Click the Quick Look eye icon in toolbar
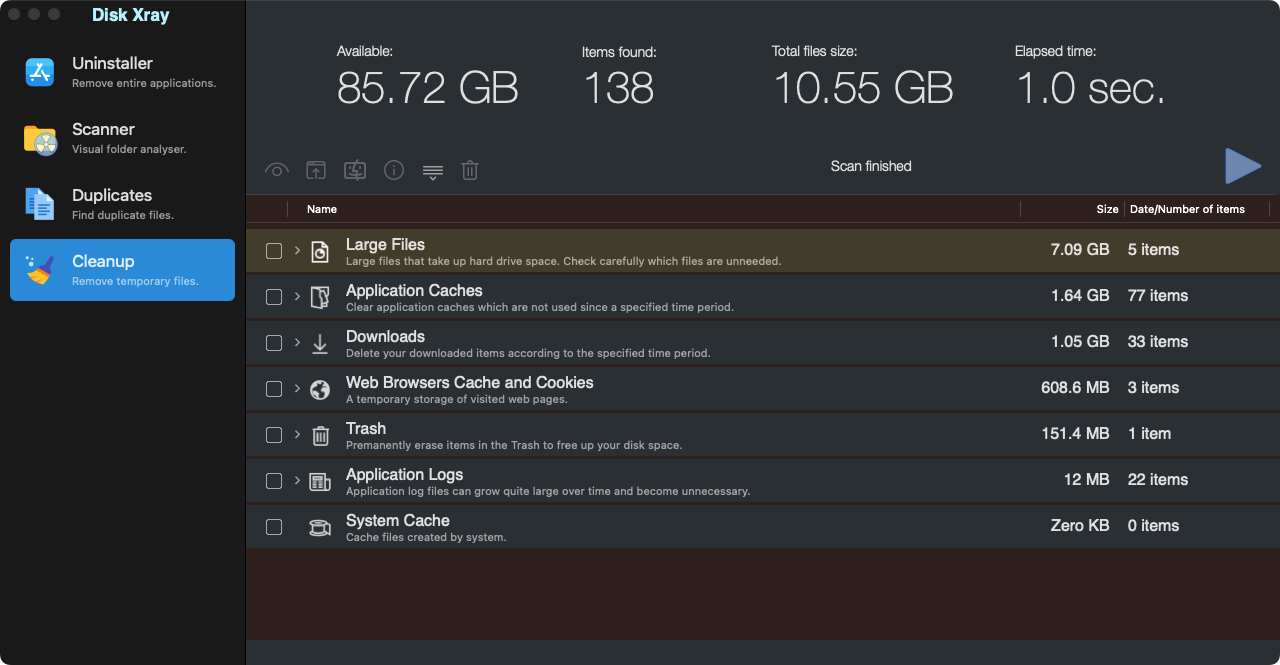Viewport: 1280px width, 665px height. (x=277, y=170)
